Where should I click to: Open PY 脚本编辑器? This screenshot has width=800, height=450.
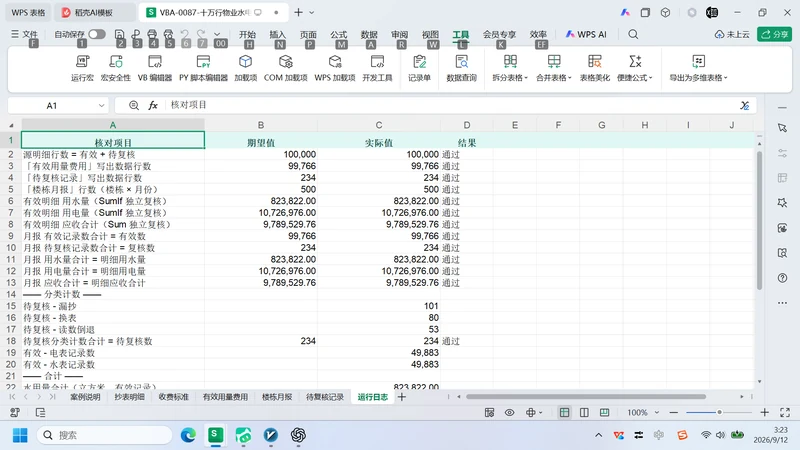tap(203, 68)
